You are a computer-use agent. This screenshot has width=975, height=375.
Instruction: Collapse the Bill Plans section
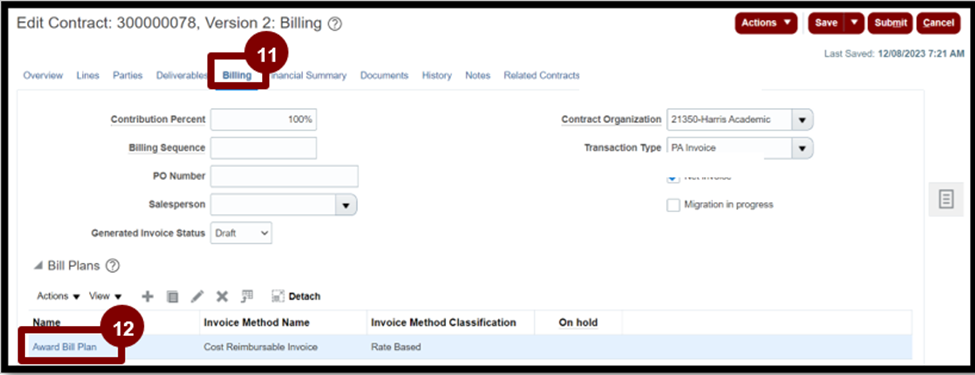(x=39, y=266)
